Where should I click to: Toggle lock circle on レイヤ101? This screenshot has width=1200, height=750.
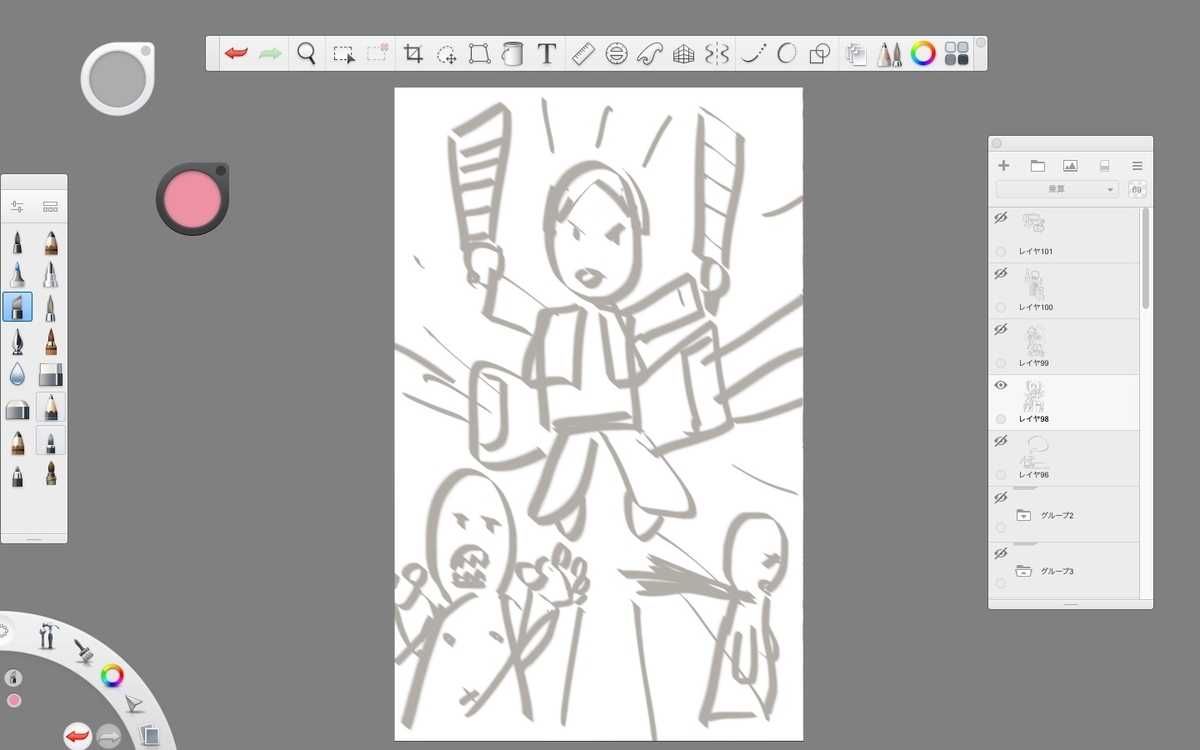click(1001, 251)
